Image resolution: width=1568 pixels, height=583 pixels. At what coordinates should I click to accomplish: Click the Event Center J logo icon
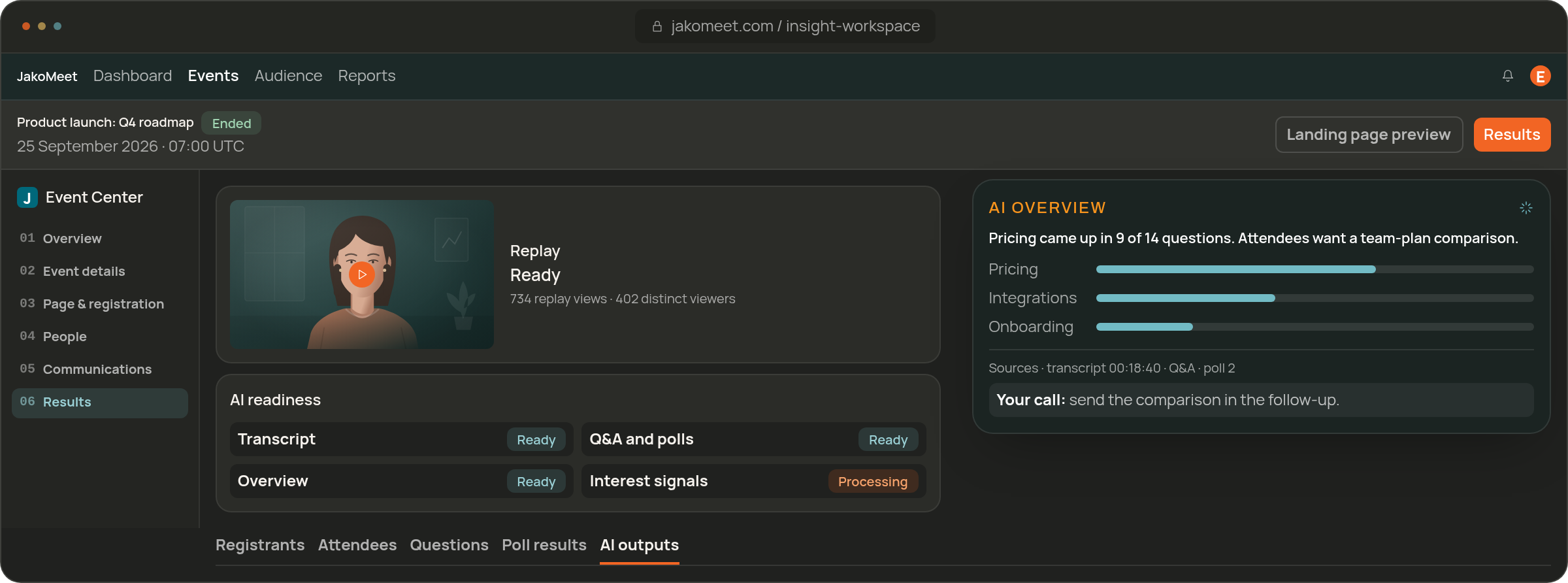27,197
